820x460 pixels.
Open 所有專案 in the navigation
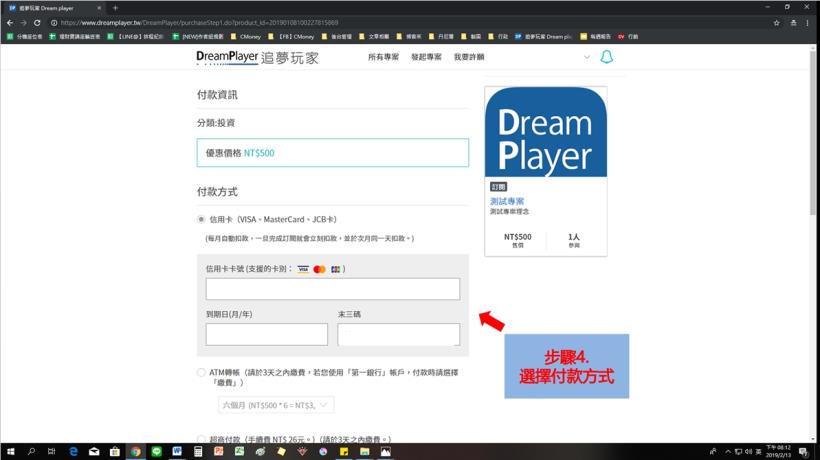383,57
